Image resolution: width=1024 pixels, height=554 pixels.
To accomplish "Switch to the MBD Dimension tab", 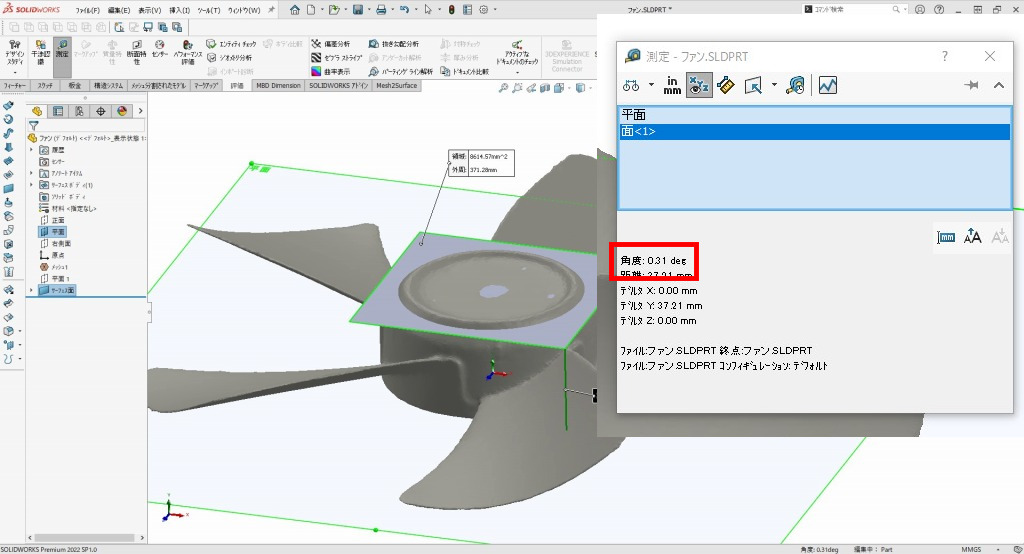I will point(278,86).
